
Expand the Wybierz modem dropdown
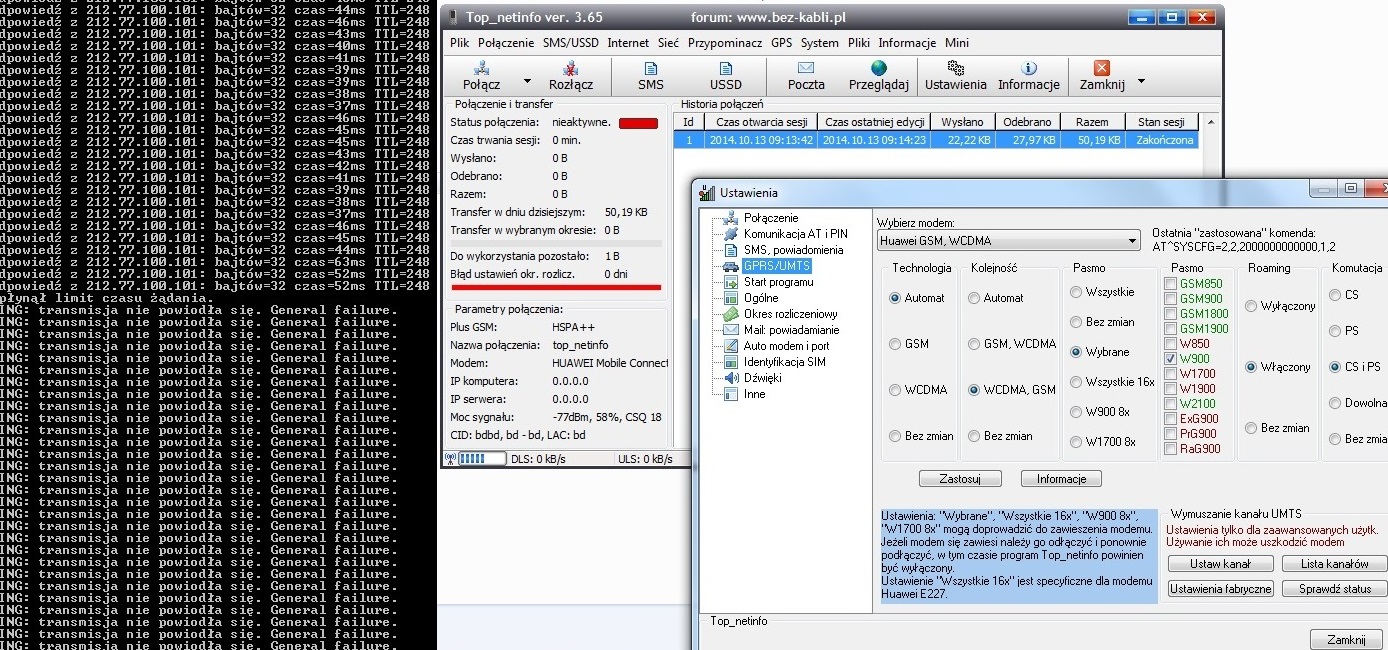point(1131,241)
